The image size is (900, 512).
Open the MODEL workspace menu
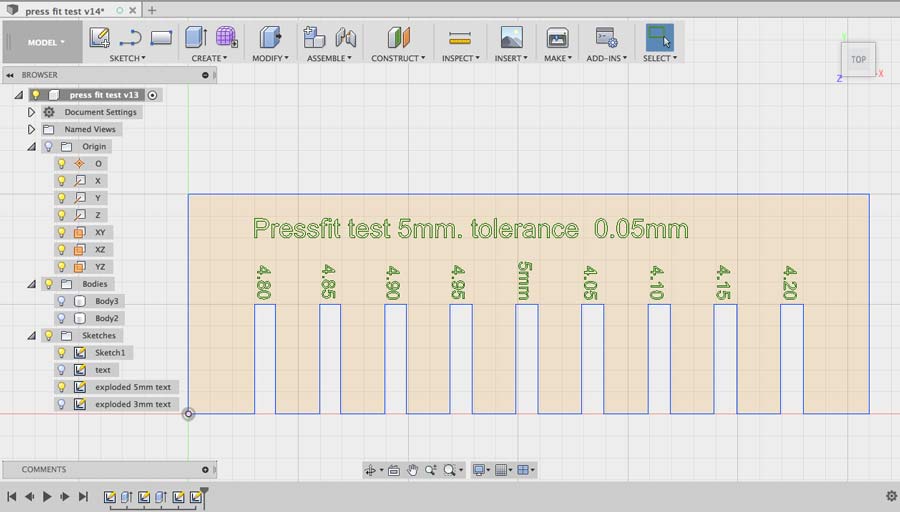(x=46, y=43)
